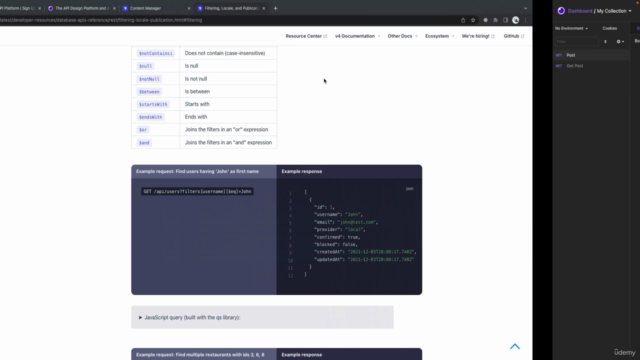Image resolution: width=640 pixels, height=360 pixels.
Task: Open Cookies in Insomnia
Action: 609,29
